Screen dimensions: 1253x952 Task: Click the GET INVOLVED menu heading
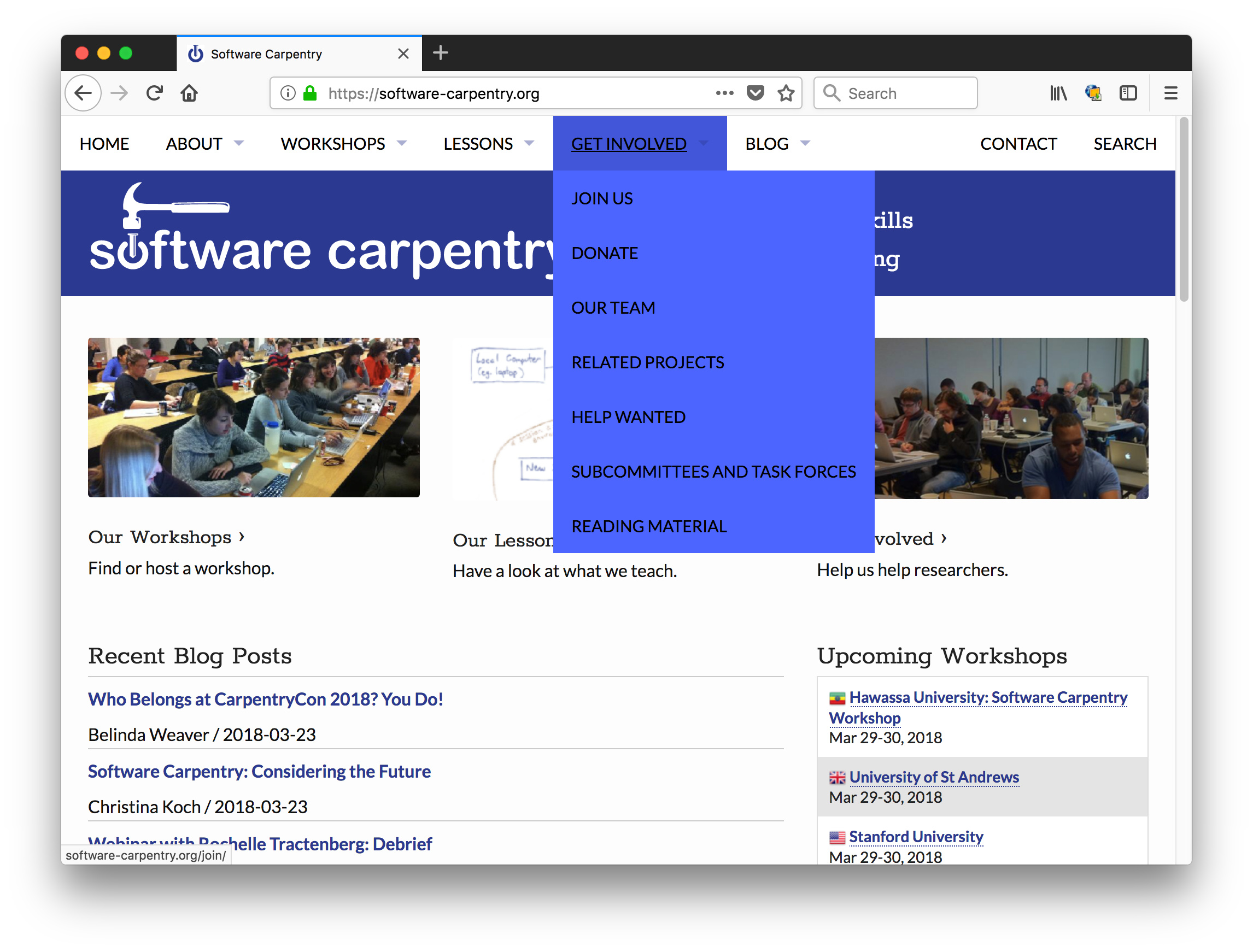629,144
